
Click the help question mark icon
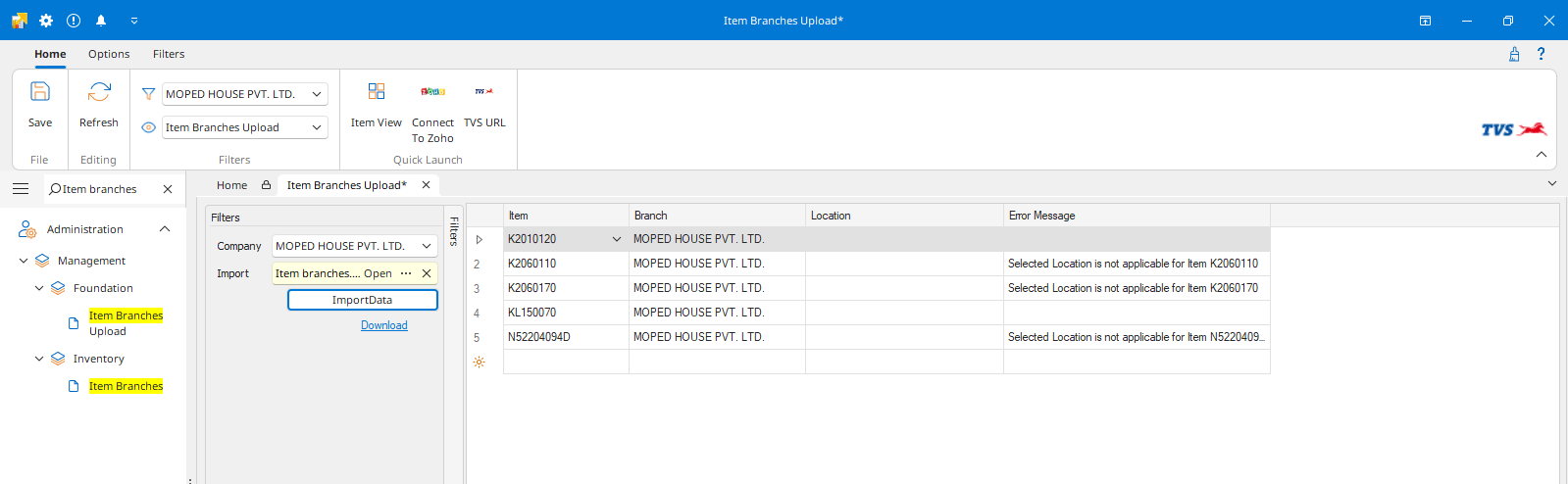(1541, 54)
